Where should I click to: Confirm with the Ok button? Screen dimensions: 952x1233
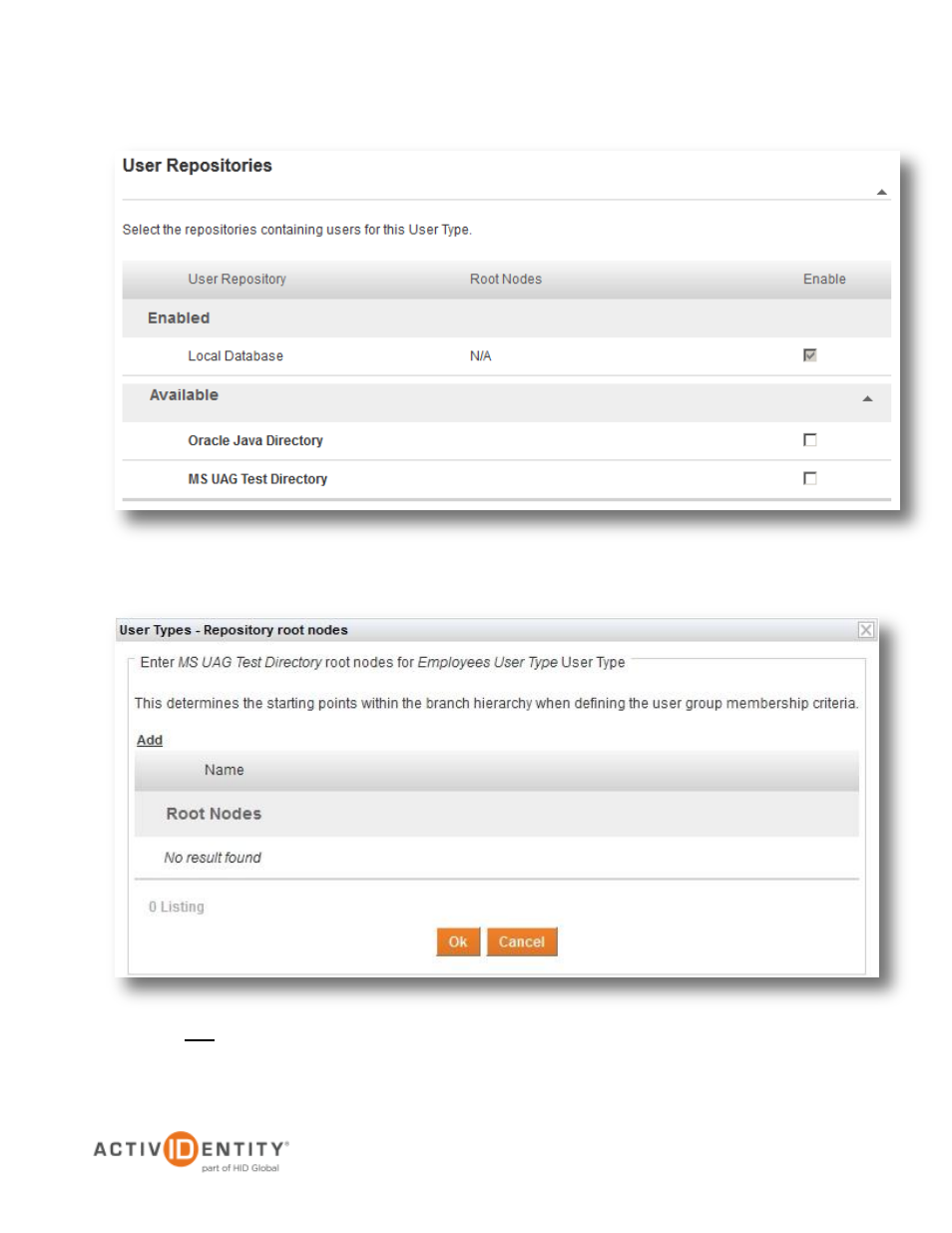[x=458, y=941]
